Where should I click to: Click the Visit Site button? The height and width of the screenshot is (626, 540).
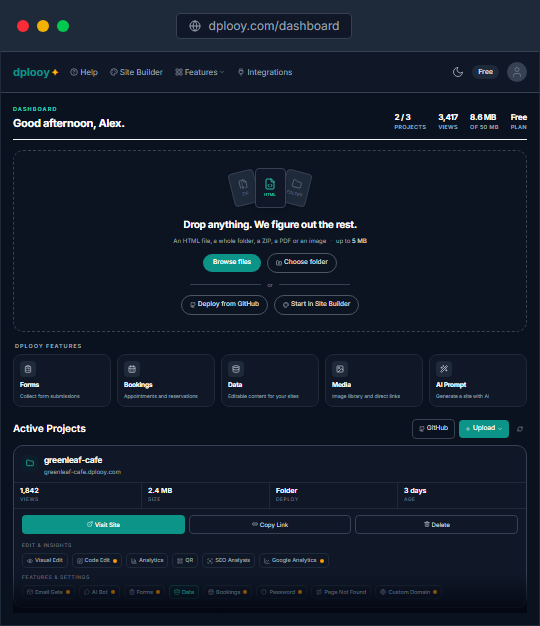click(103, 524)
